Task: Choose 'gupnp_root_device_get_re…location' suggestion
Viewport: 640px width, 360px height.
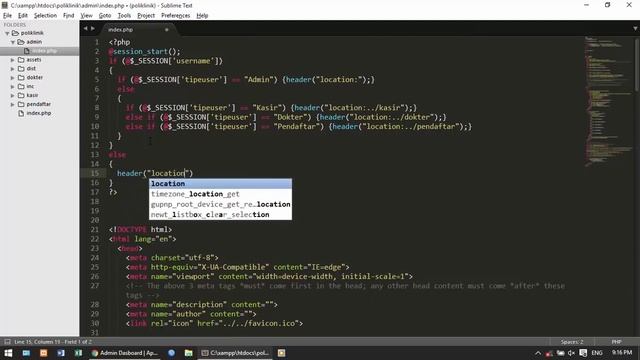Action: click(x=220, y=204)
